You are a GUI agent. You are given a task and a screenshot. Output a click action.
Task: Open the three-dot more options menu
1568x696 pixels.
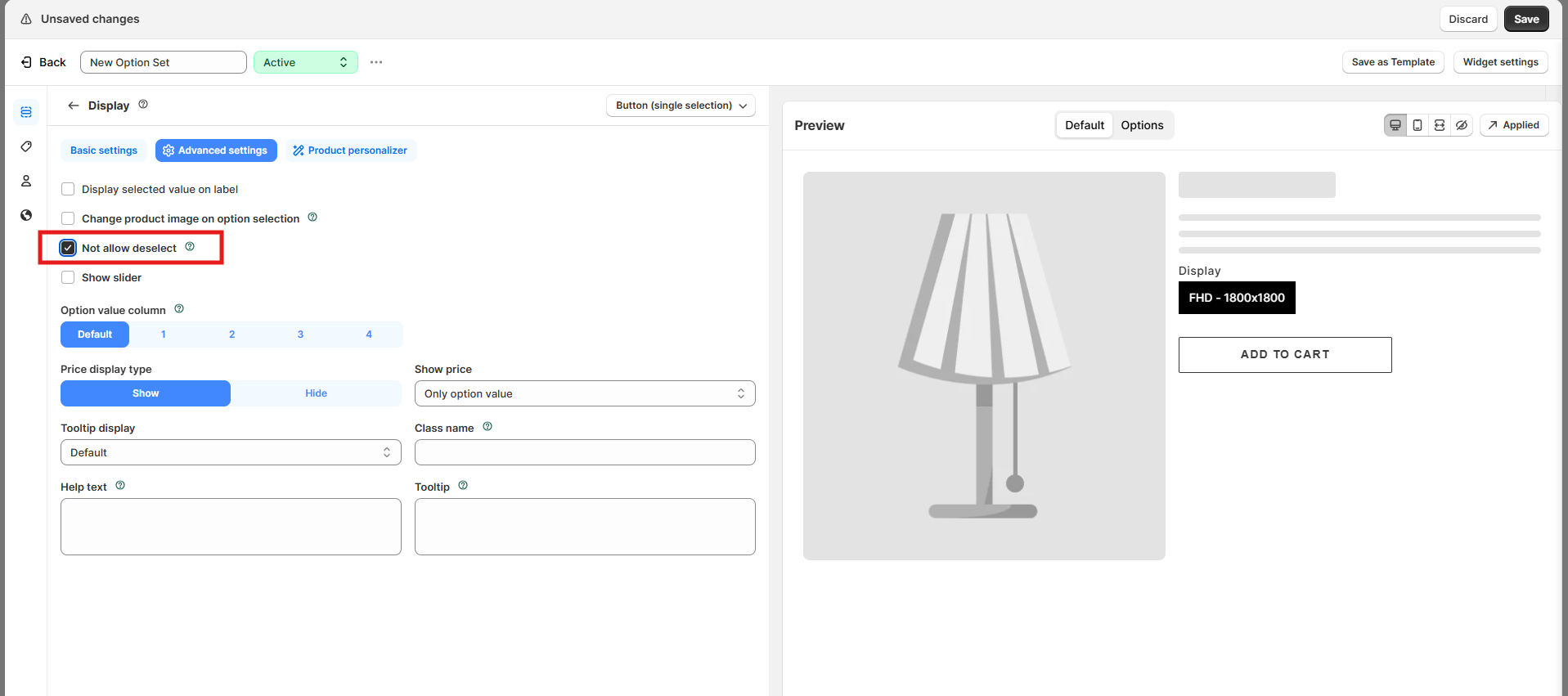(376, 62)
